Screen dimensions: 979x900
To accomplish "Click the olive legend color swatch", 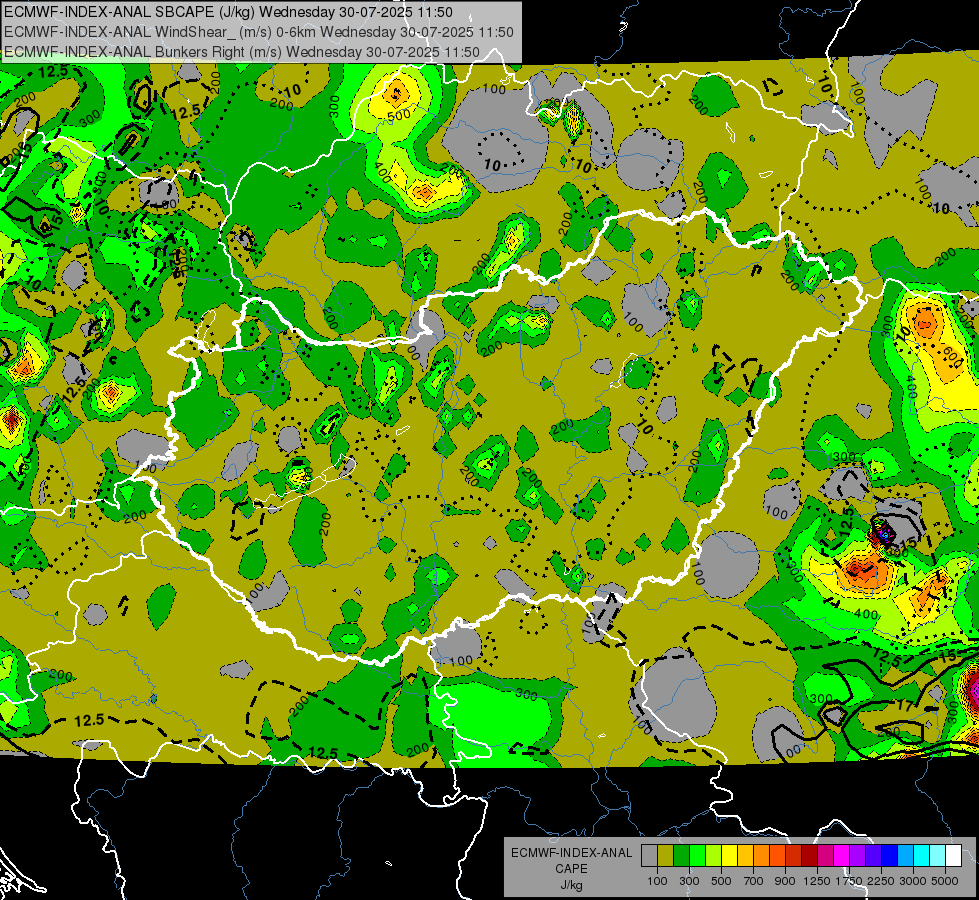I will [665, 856].
